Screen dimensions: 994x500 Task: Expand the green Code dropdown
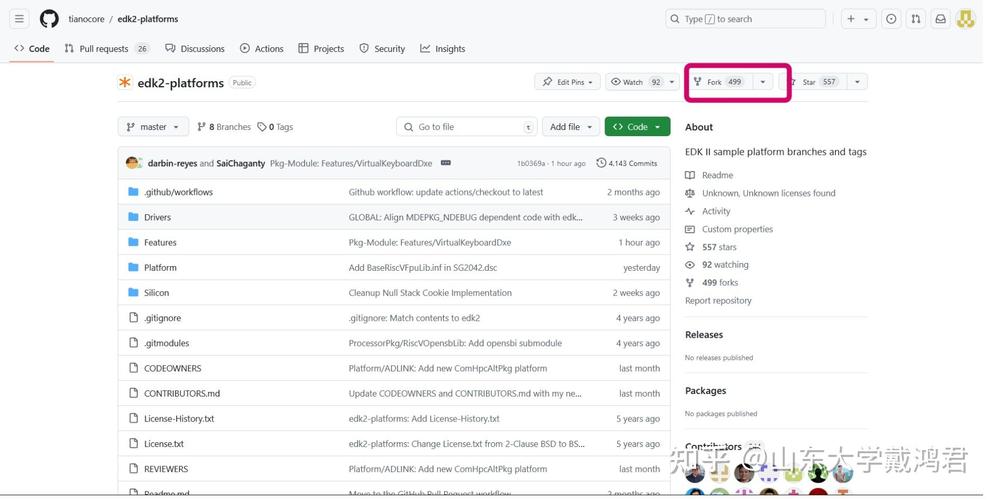coord(637,127)
